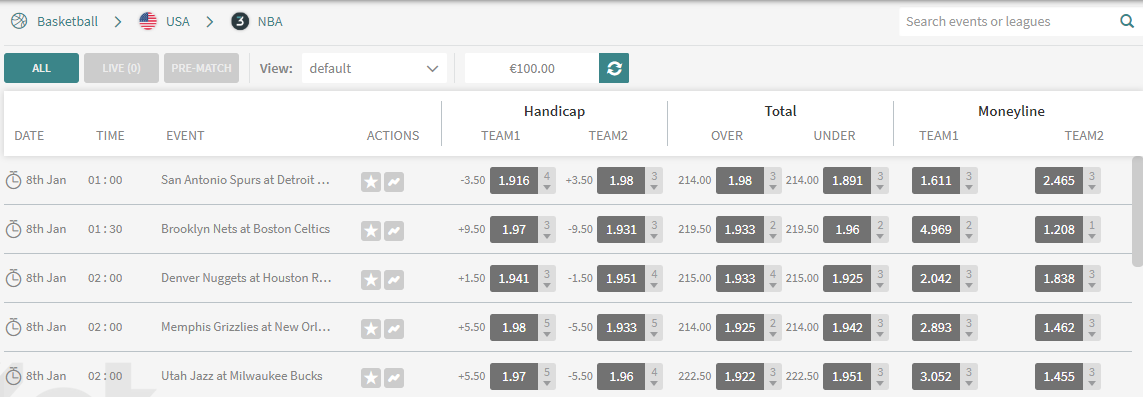Star the Denver Nuggets at Houston event
Screen dimensions: 1143x397
pos(371,279)
